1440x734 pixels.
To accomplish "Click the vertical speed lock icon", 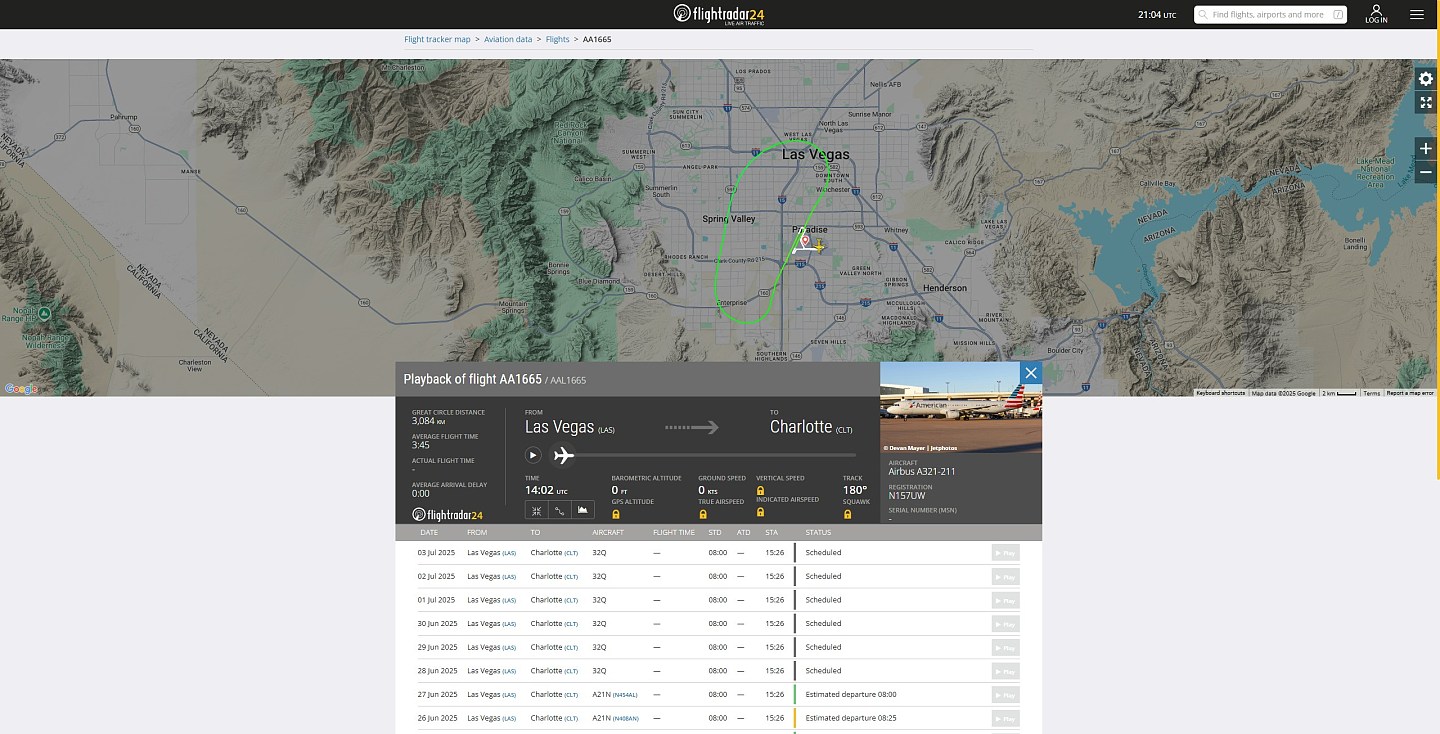I will click(761, 491).
